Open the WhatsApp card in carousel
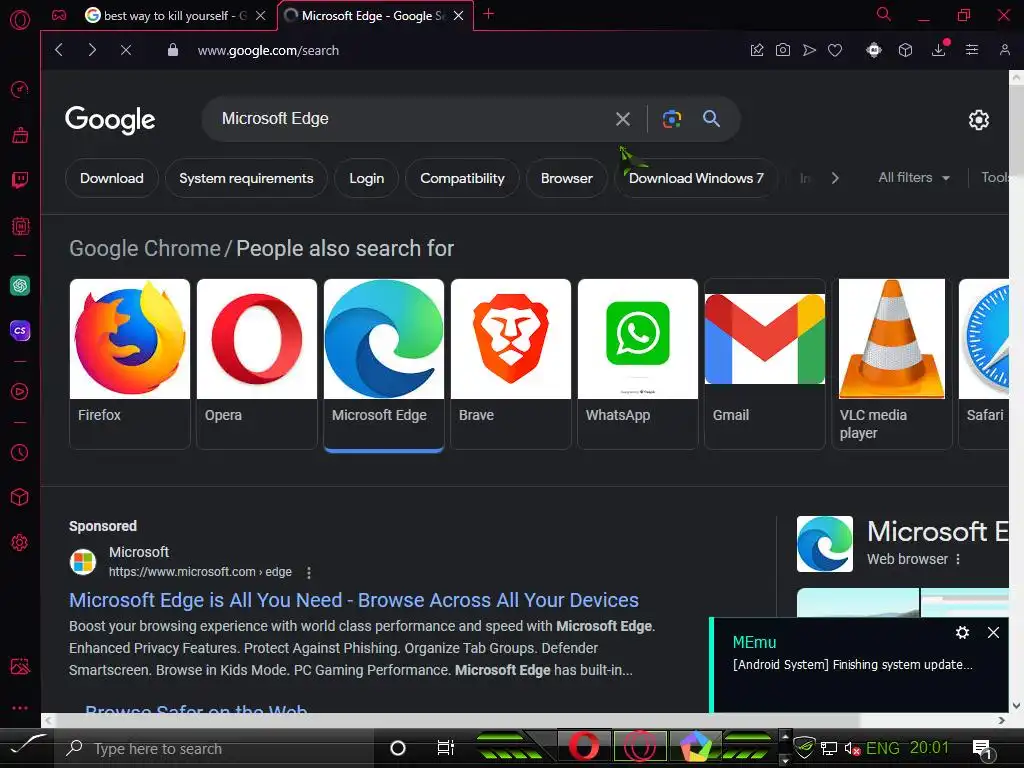This screenshot has width=1024, height=768. point(638,364)
